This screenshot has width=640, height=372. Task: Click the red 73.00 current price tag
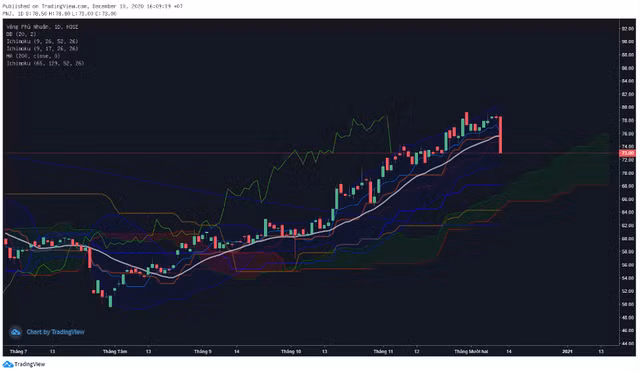click(627, 153)
